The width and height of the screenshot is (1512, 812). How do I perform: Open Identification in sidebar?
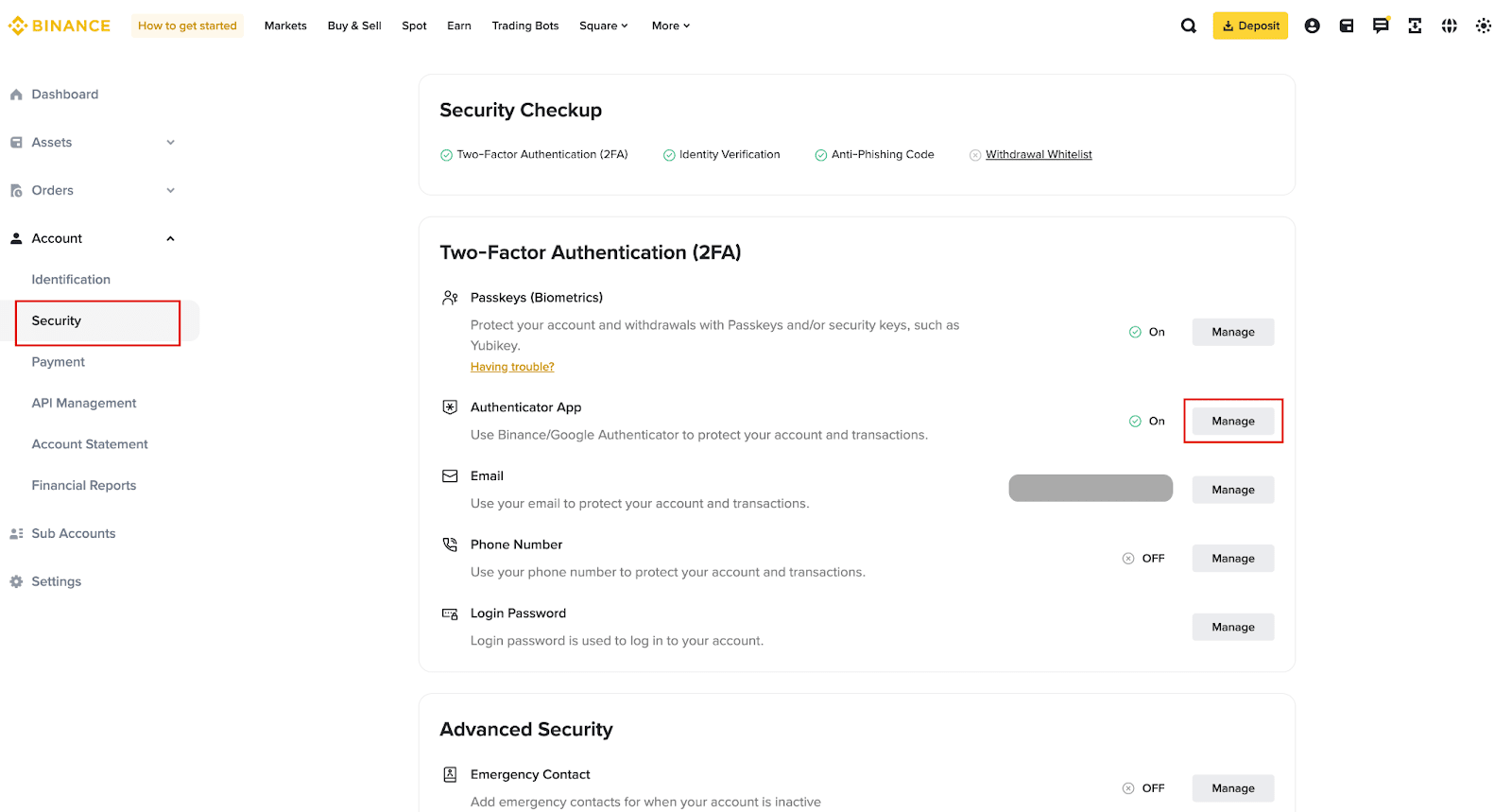click(x=71, y=280)
